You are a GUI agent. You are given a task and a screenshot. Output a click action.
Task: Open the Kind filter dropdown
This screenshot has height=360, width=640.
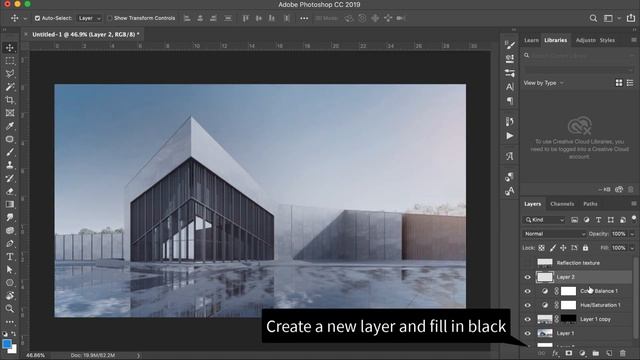[x=544, y=220]
